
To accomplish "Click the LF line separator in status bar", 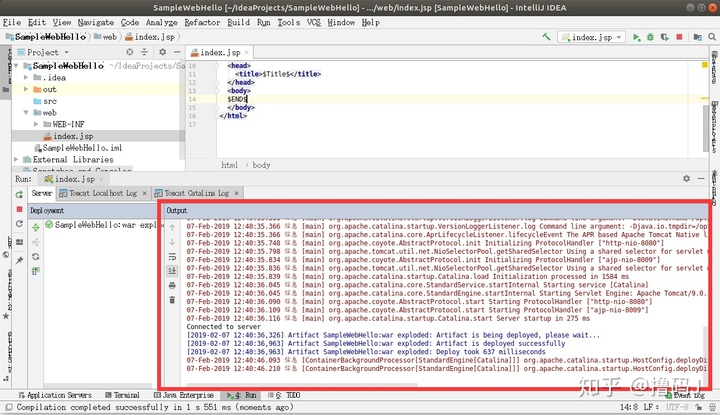I will click(x=651, y=407).
